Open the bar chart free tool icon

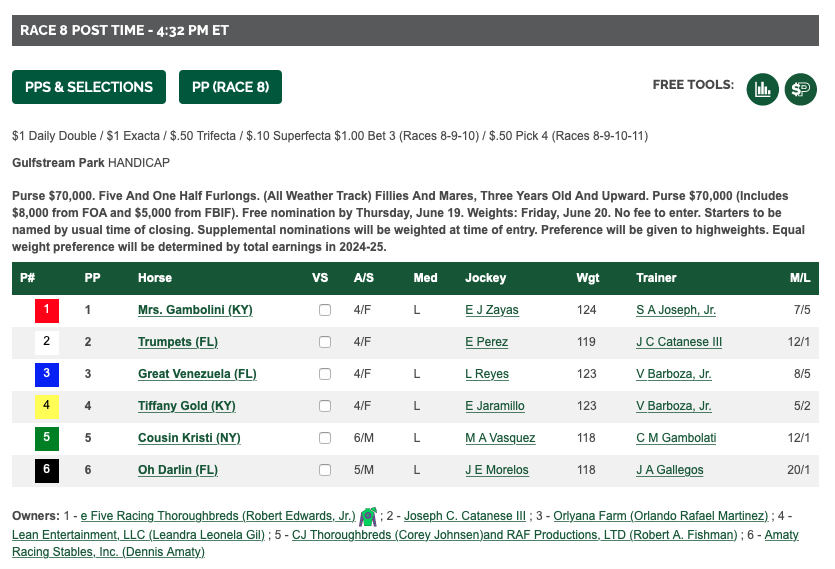click(763, 89)
